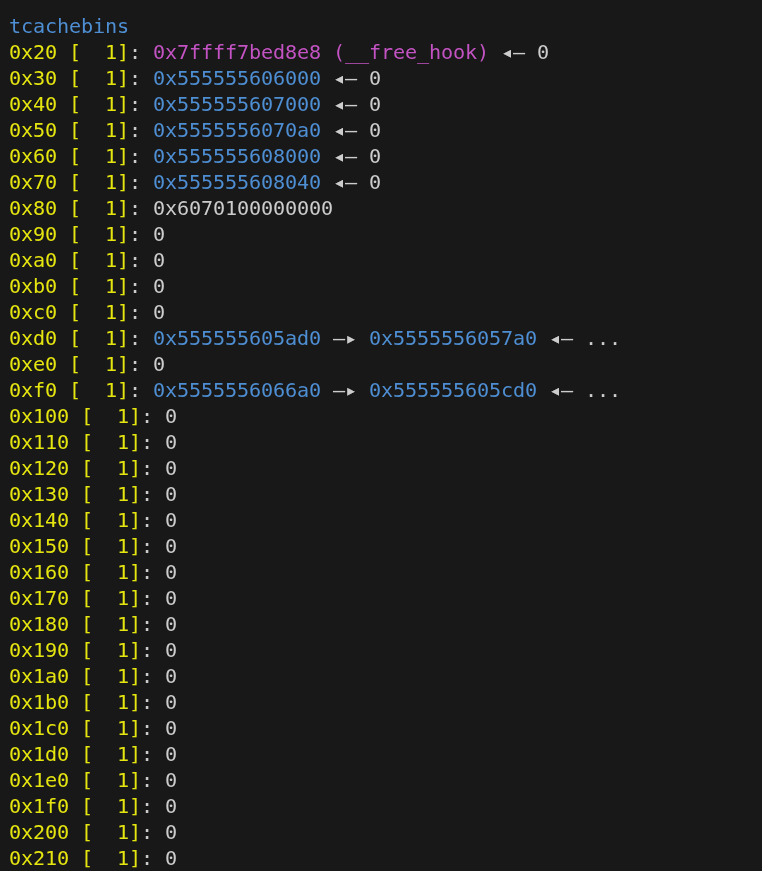Click the 0x555555608000 address
Viewport: 762px width, 871px height.
tap(237, 156)
